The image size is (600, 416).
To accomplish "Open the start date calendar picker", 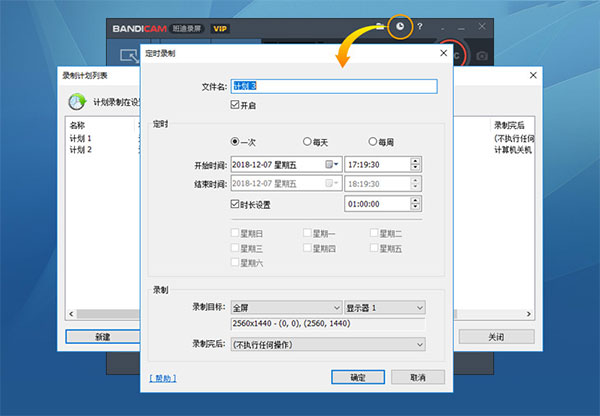I will click(332, 165).
